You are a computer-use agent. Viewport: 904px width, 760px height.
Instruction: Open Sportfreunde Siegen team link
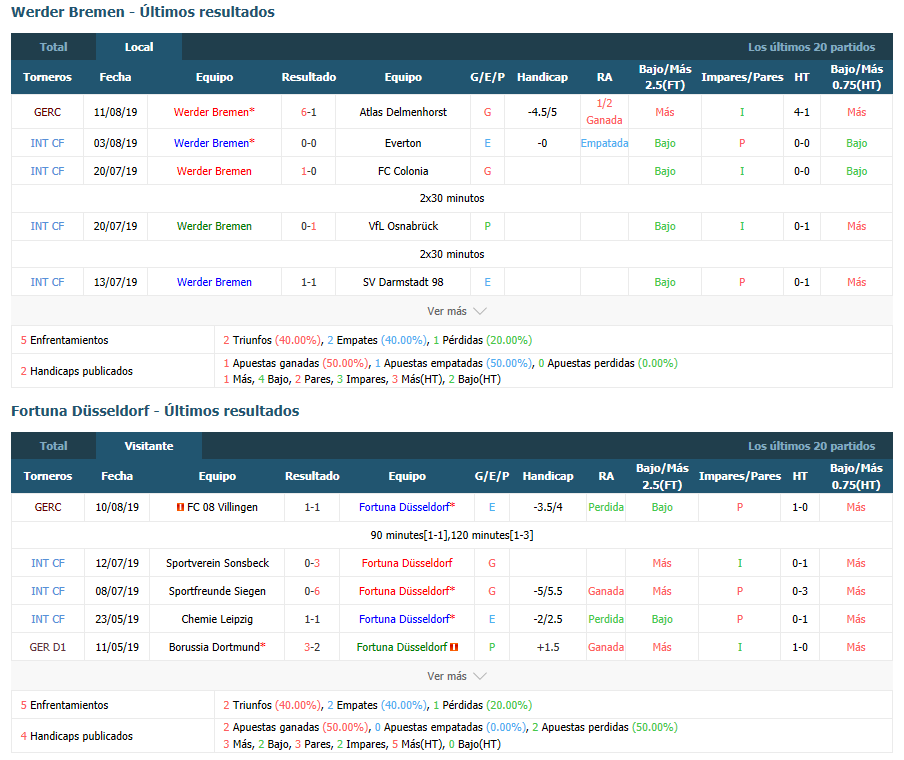point(217,591)
